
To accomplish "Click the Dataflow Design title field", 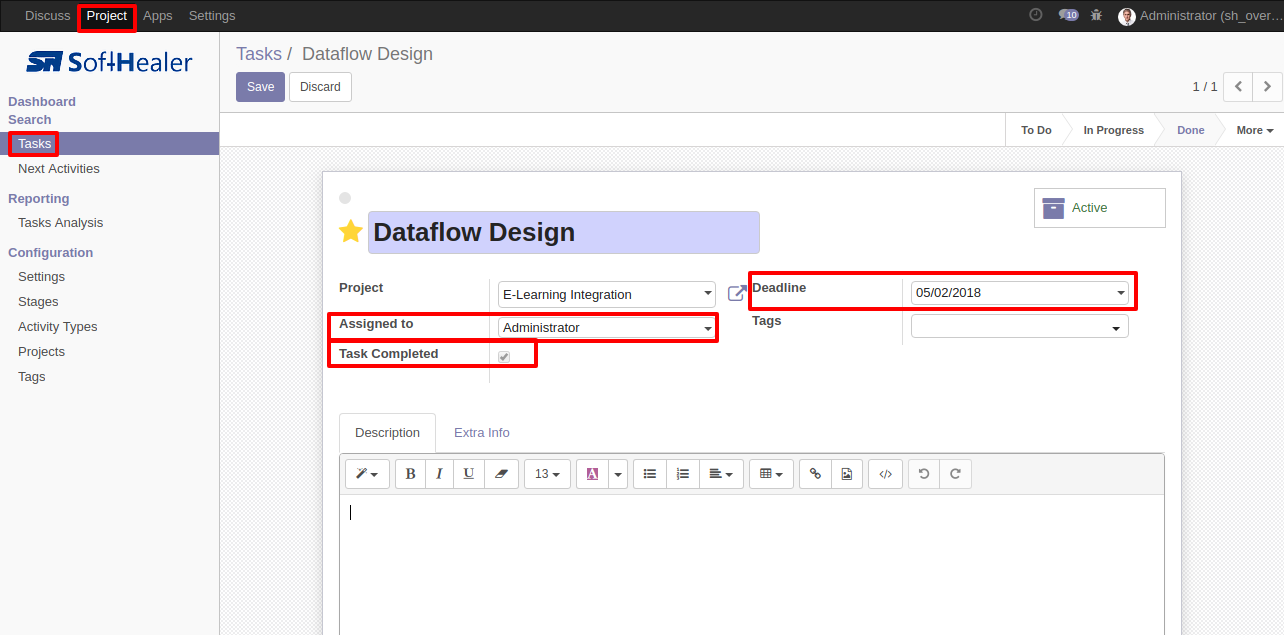I will (x=564, y=232).
